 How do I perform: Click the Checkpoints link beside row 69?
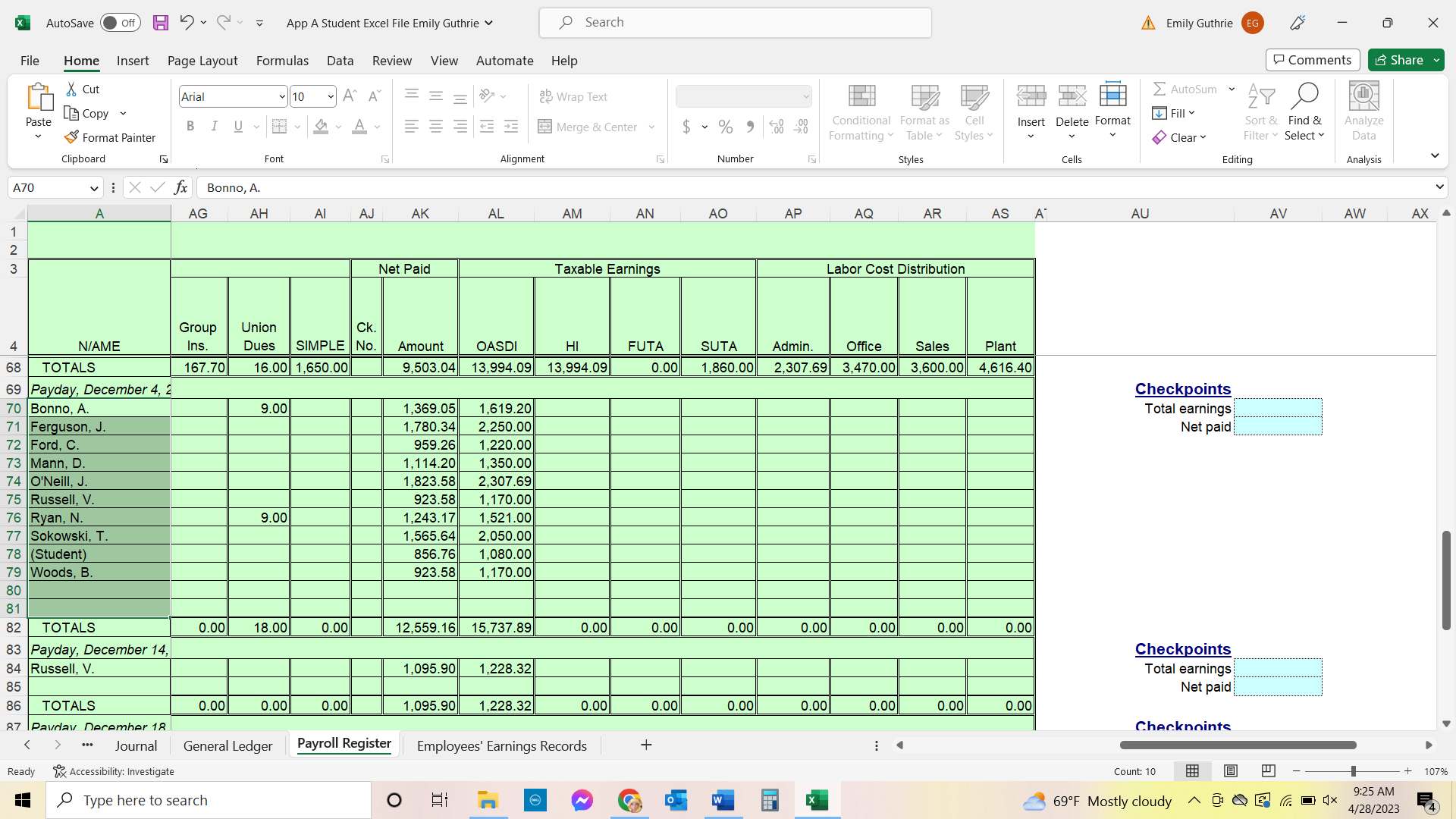tap(1182, 389)
